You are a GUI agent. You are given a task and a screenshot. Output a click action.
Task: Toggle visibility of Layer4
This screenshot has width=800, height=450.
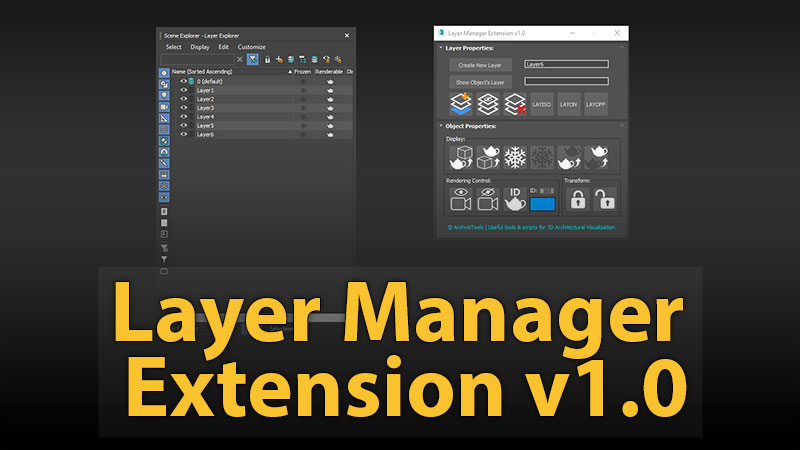coord(183,116)
